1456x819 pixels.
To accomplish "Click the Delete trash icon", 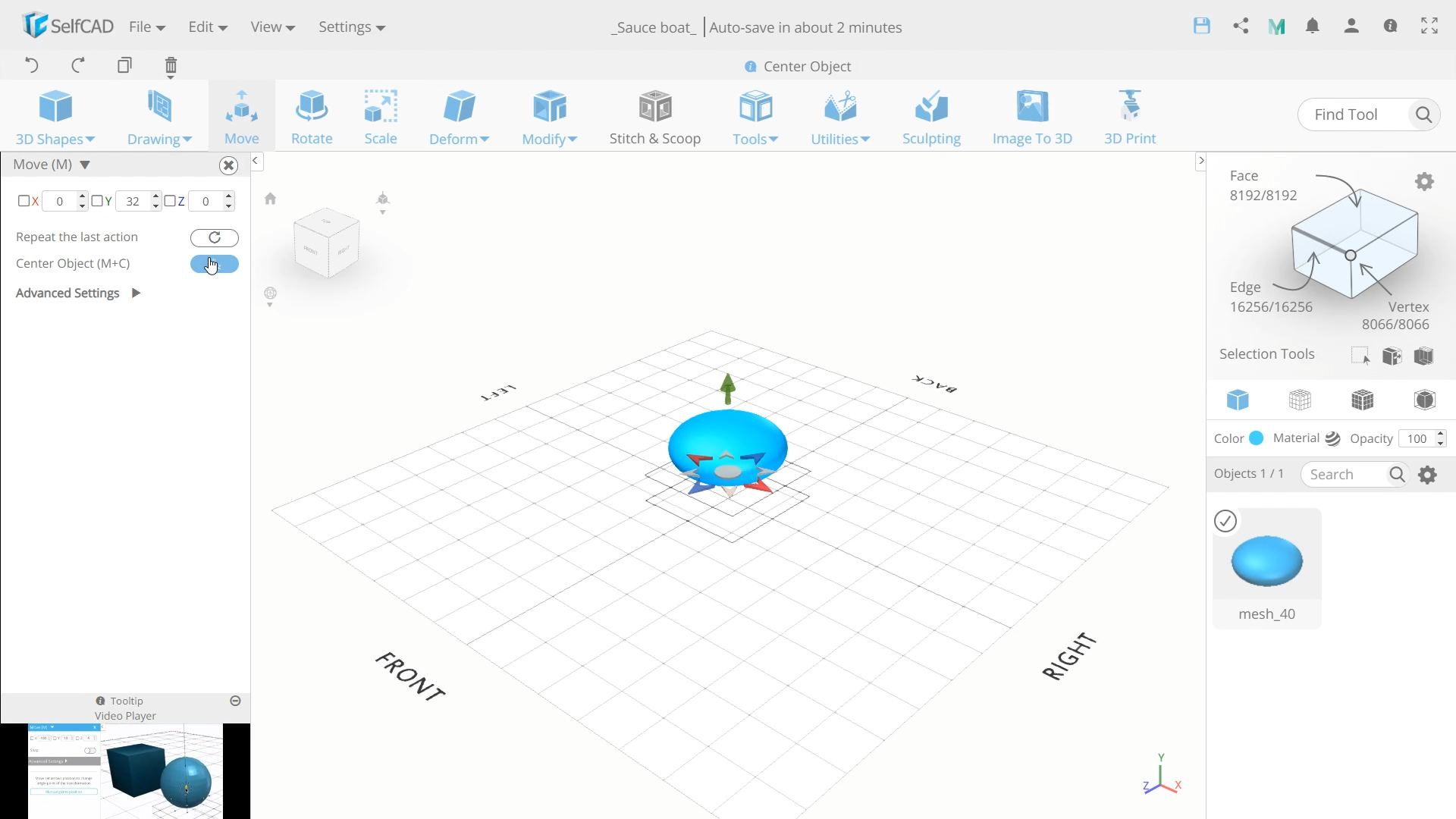I will coord(171,66).
